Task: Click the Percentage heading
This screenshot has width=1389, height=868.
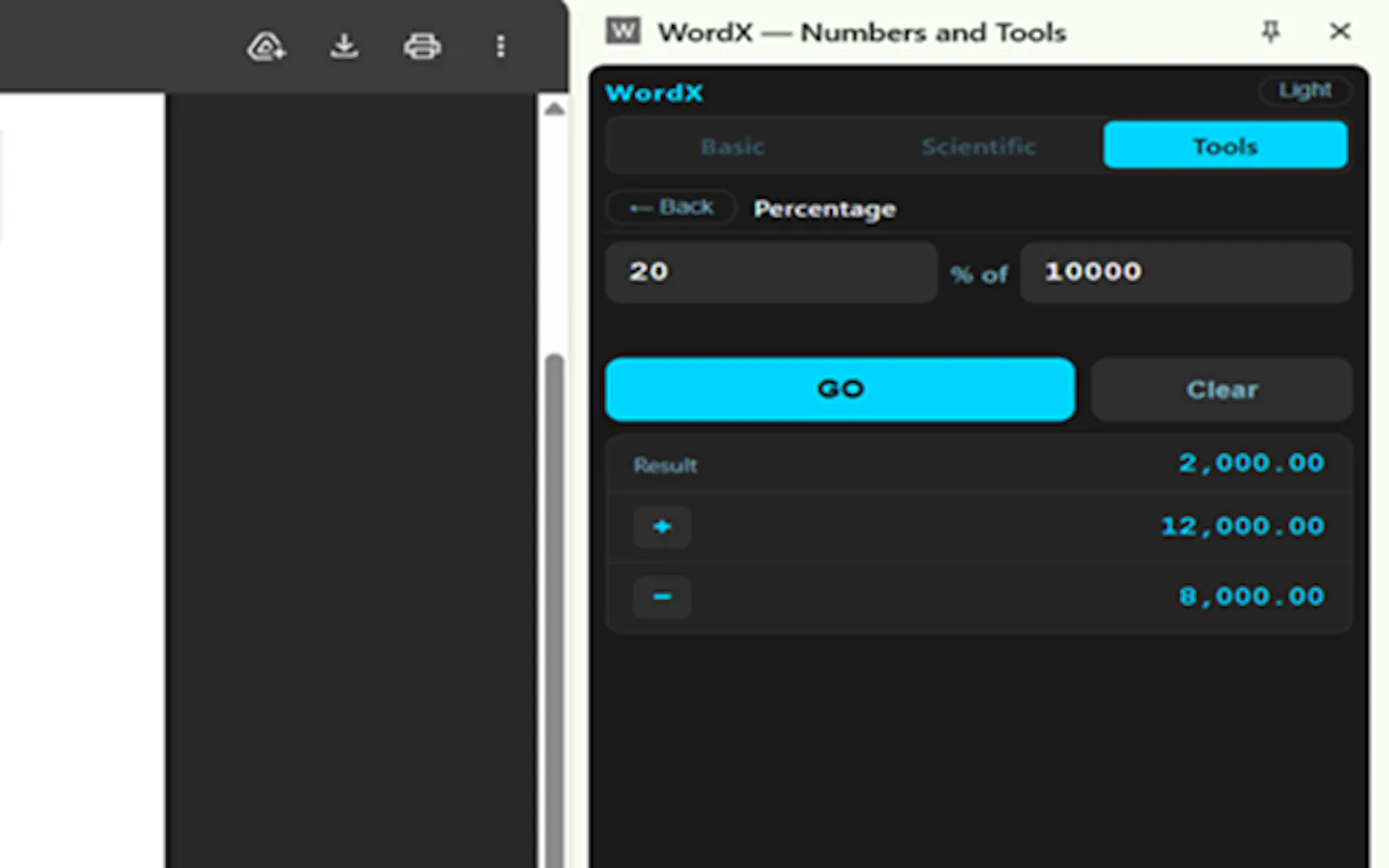Action: tap(825, 209)
